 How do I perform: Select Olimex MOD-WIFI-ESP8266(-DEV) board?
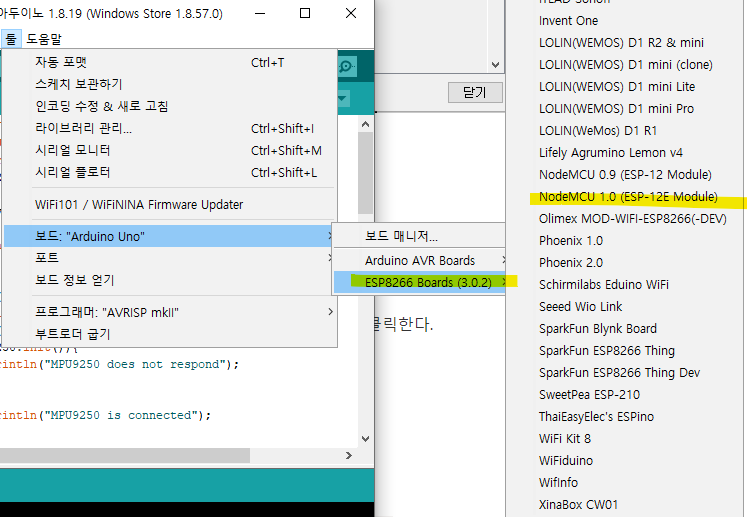(625, 219)
